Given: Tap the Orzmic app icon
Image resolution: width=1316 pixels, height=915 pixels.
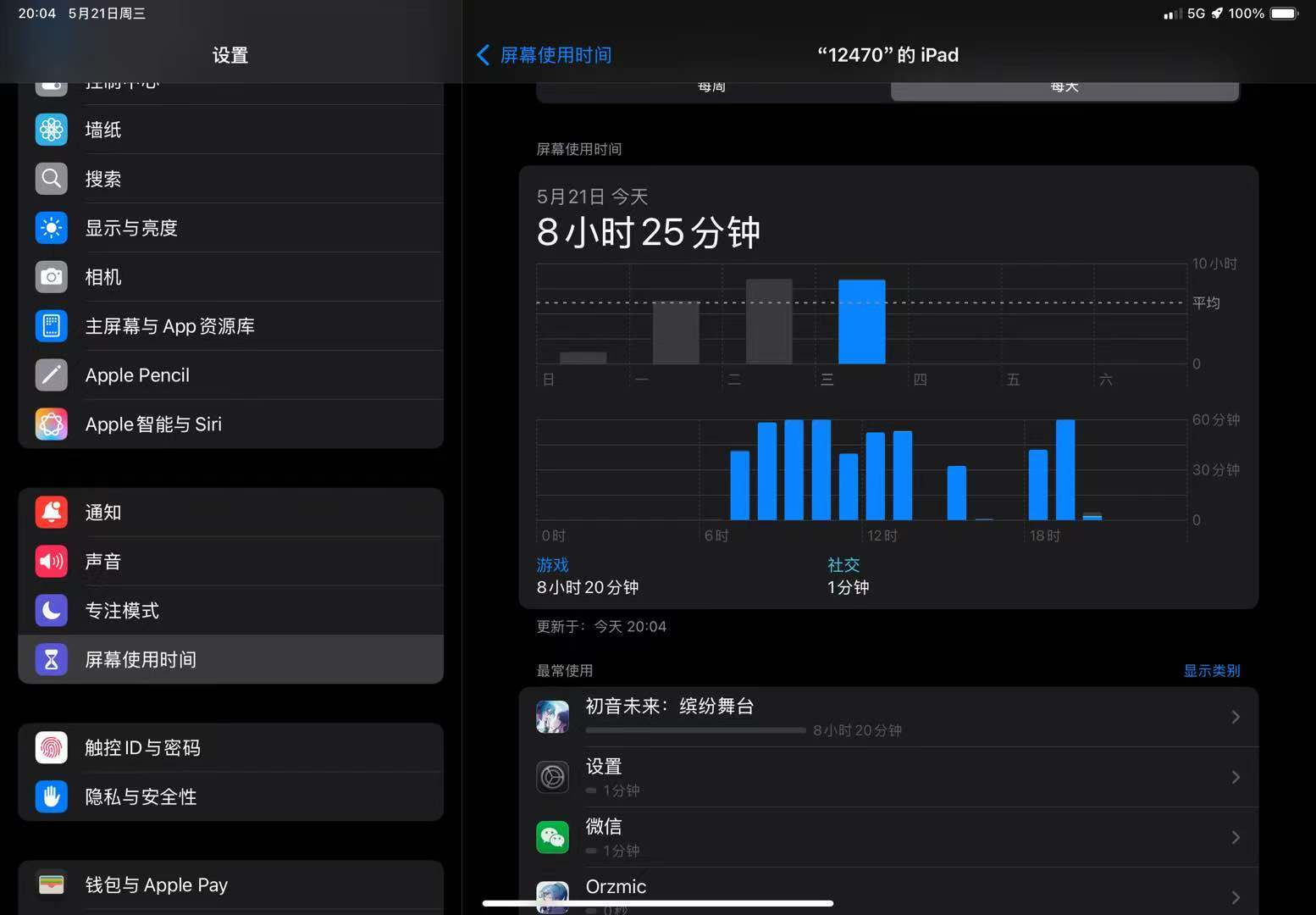Looking at the screenshot, I should (553, 897).
